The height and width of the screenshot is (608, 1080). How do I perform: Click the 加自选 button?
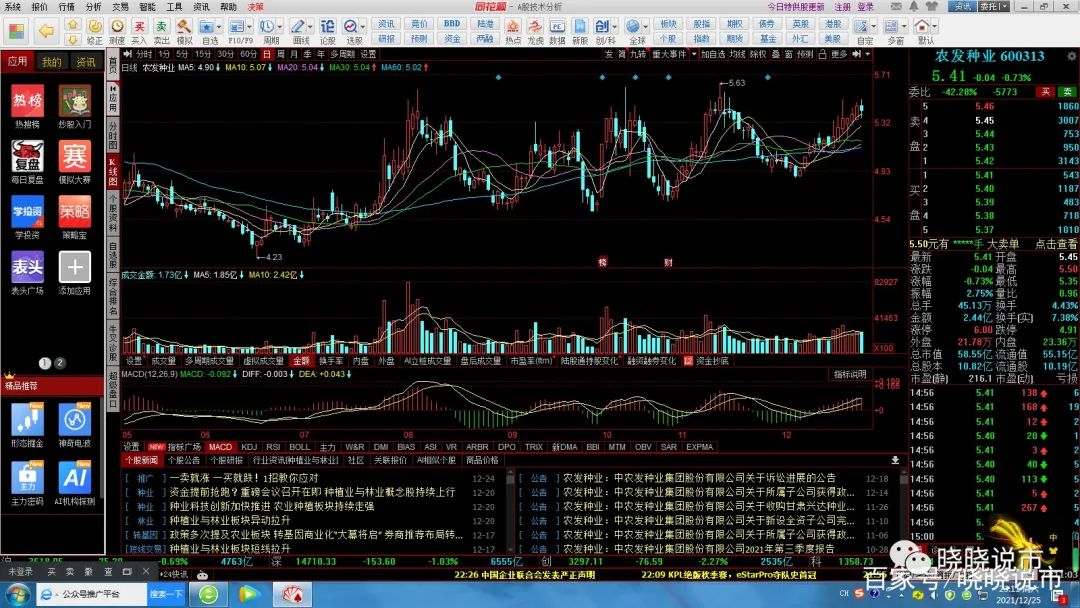(x=714, y=54)
